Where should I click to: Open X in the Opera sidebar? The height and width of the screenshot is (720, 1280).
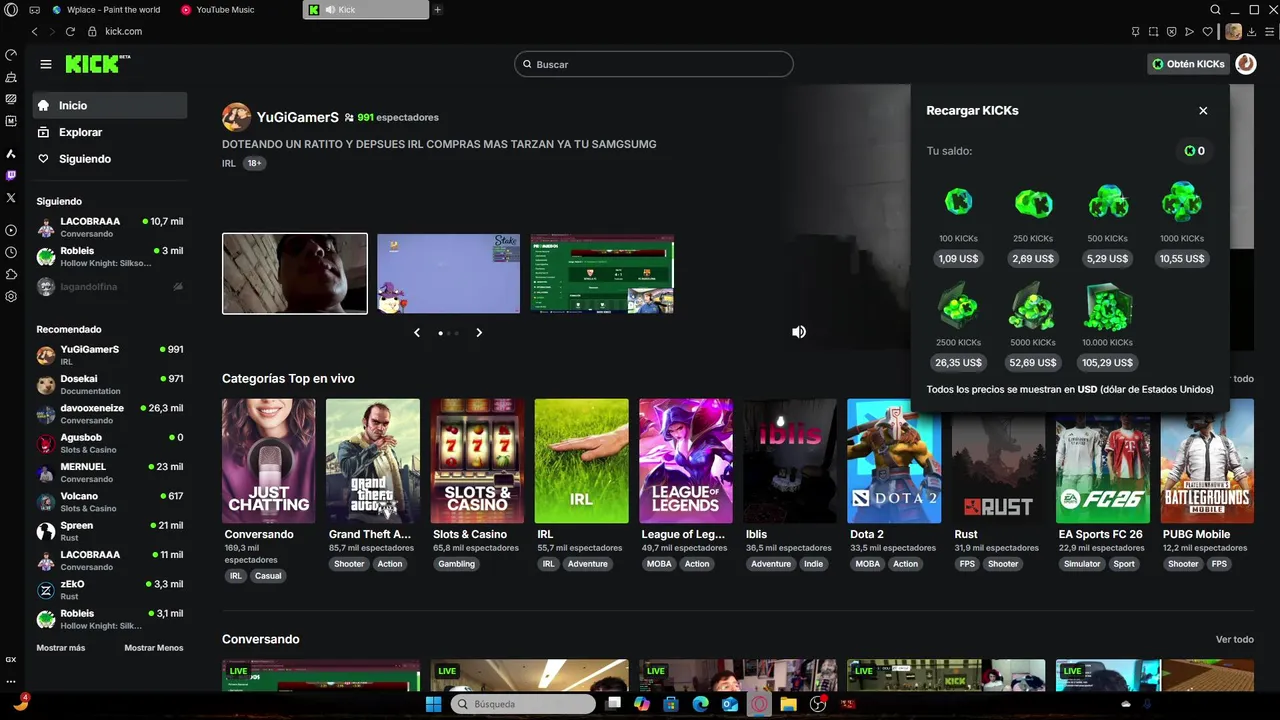tap(11, 198)
